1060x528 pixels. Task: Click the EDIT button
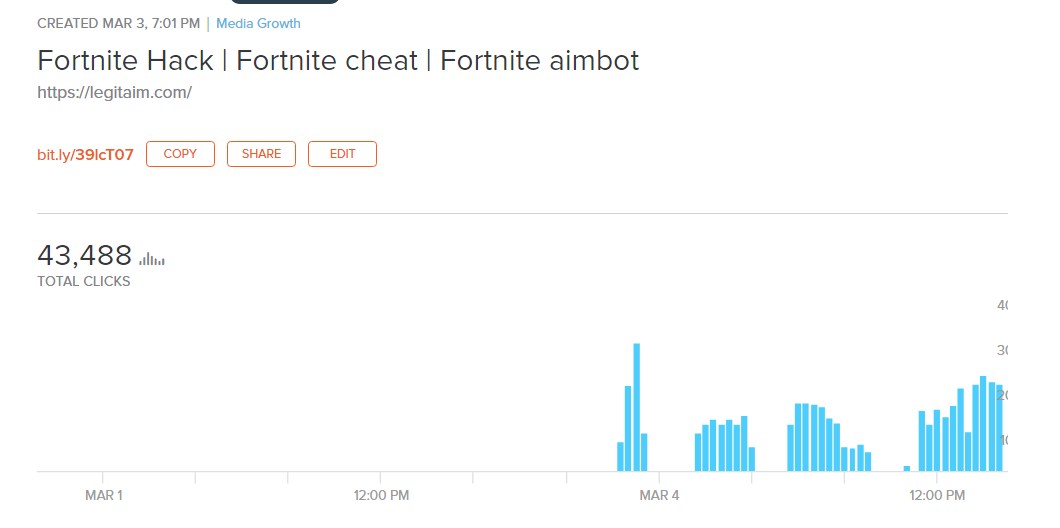pyautogui.click(x=342, y=154)
